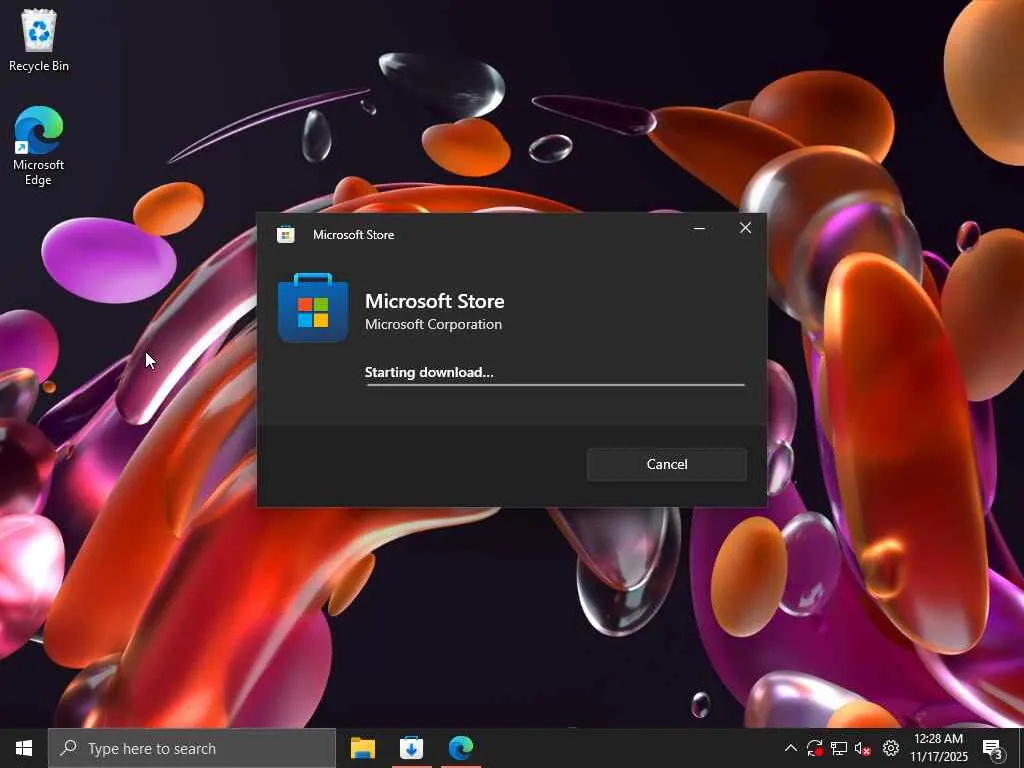Screen dimensions: 1024x768
Task: Select the "Starting download..." status text
Action: [x=428, y=372]
